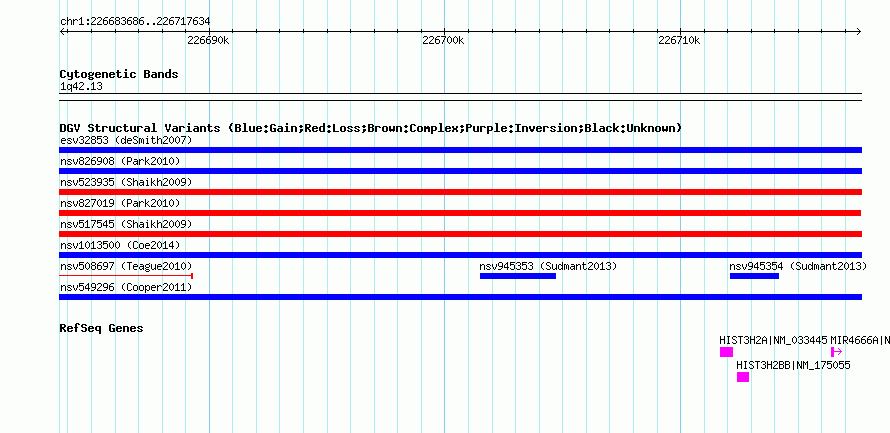
Task: Select the blue bar under nsv1013500
Action: (x=460, y=255)
